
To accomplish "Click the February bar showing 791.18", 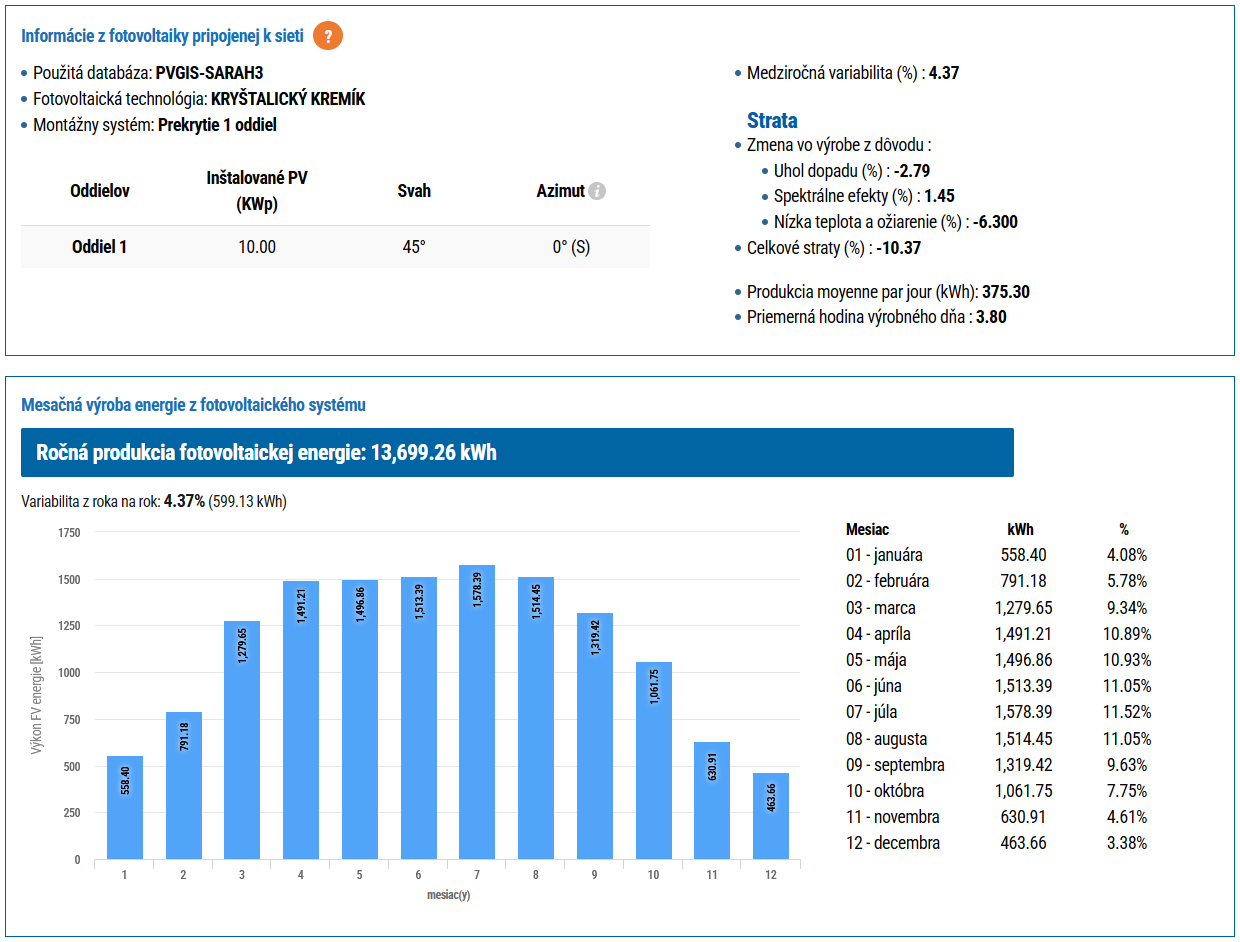I will point(184,785).
